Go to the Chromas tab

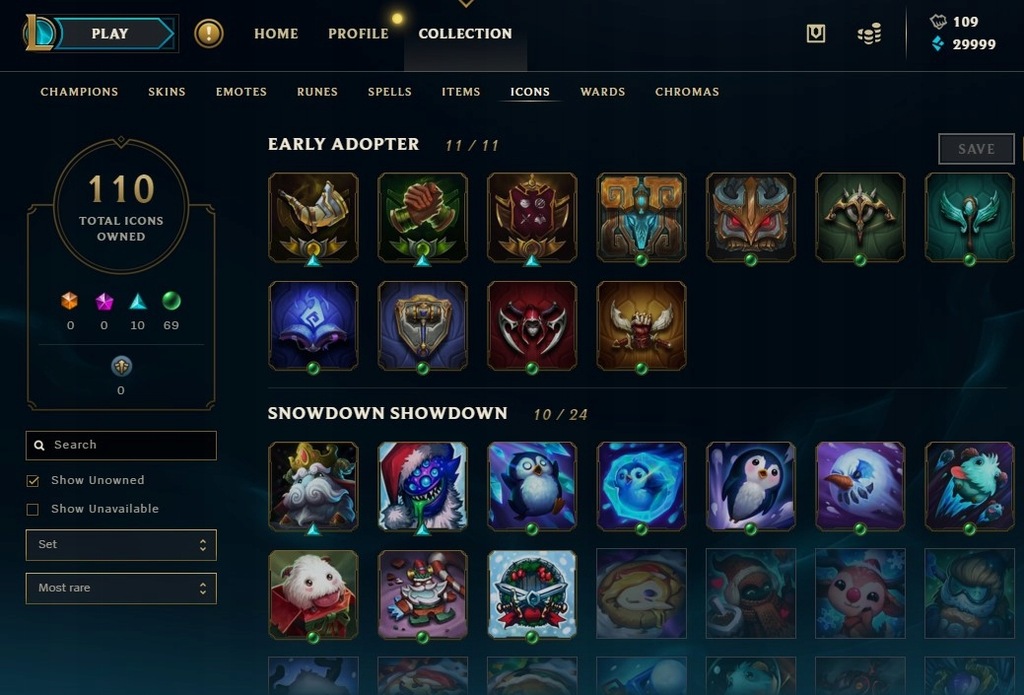(687, 92)
